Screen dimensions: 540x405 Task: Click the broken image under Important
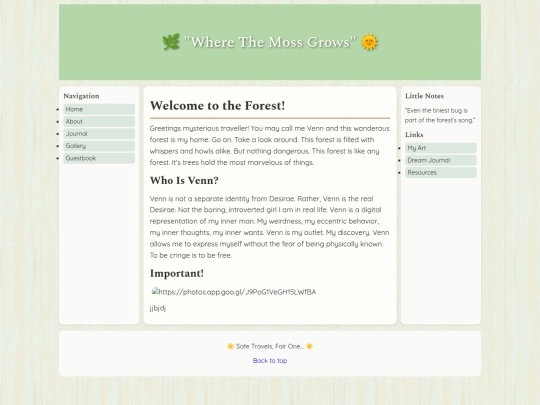pyautogui.click(x=233, y=292)
